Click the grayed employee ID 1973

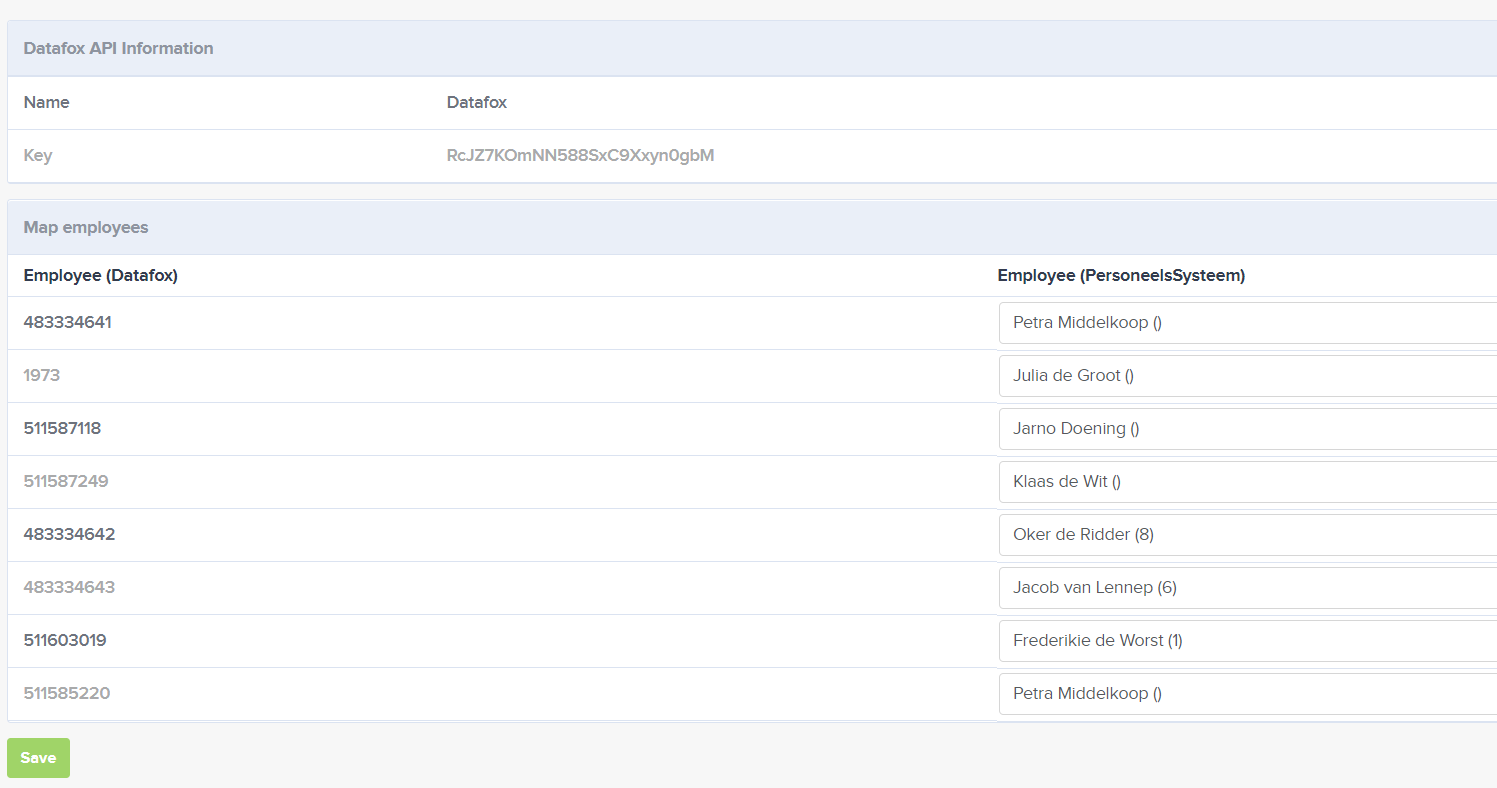pos(42,375)
